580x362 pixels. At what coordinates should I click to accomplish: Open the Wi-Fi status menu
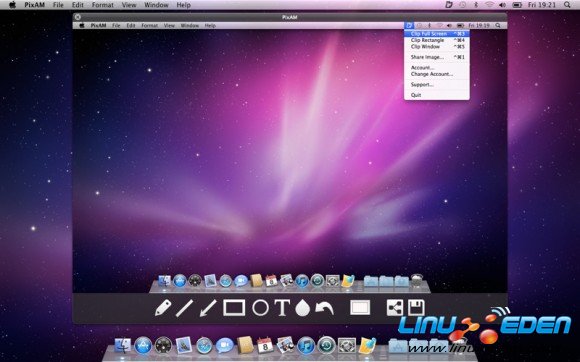click(489, 5)
